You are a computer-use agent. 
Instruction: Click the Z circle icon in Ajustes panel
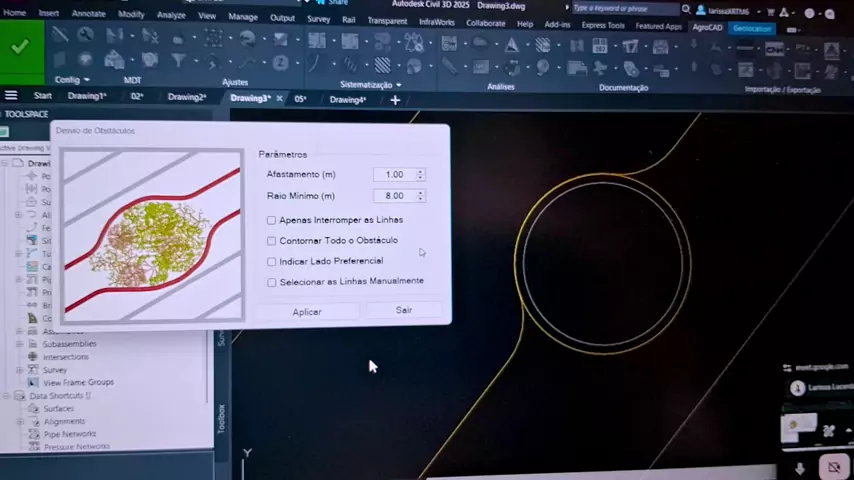281,62
